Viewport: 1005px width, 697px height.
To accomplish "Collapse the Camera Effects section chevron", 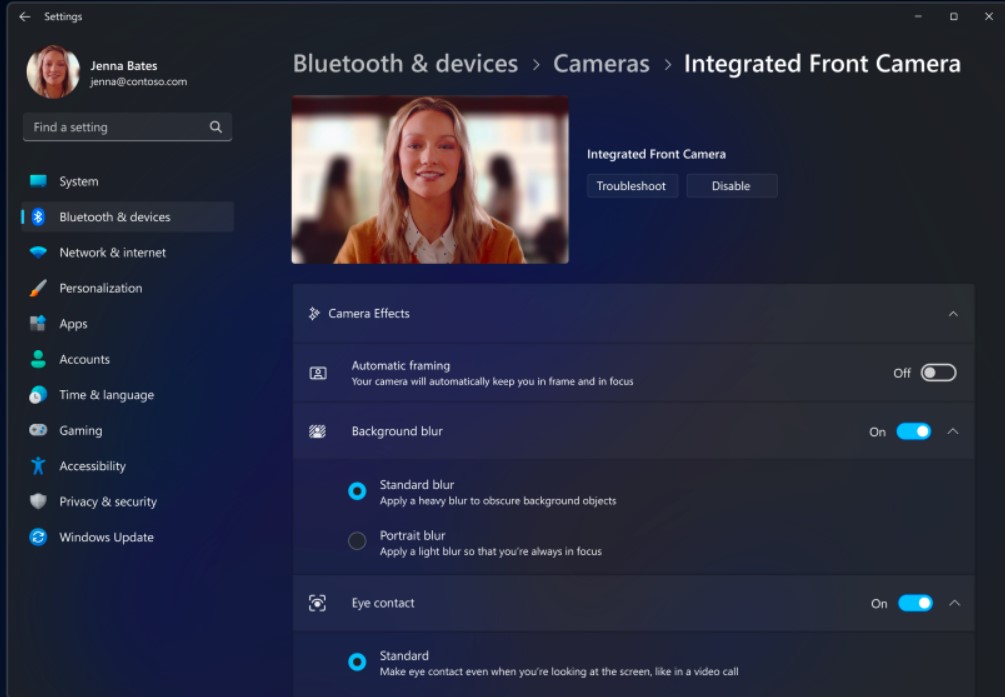I will 953,314.
